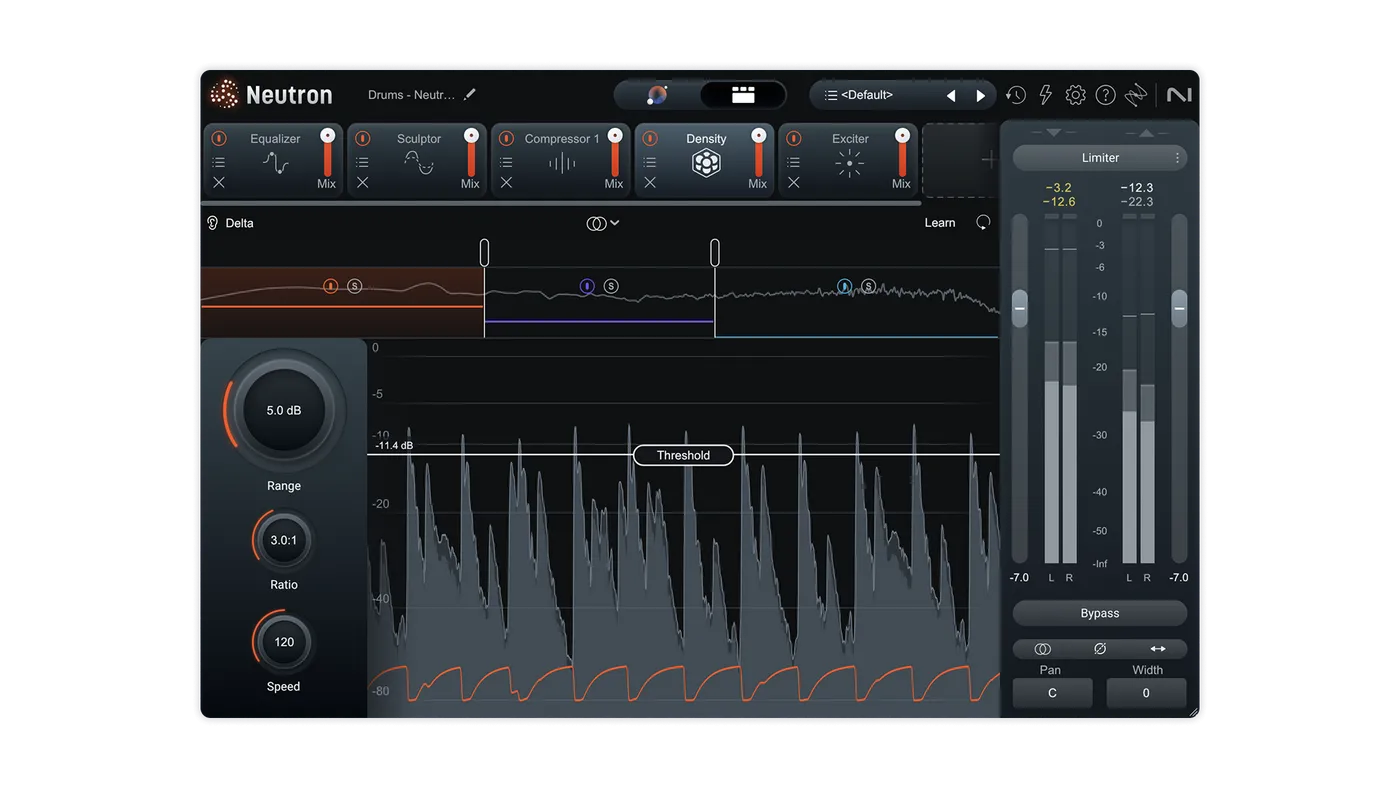Toggle Density module power
Image resolution: width=1400 pixels, height=788 pixels.
tap(650, 139)
